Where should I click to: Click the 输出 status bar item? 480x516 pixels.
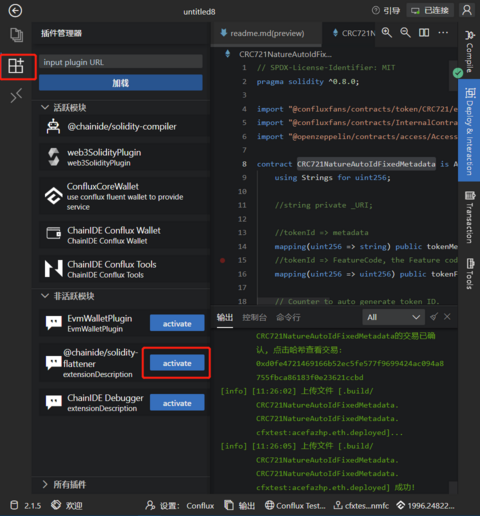(x=240, y=506)
